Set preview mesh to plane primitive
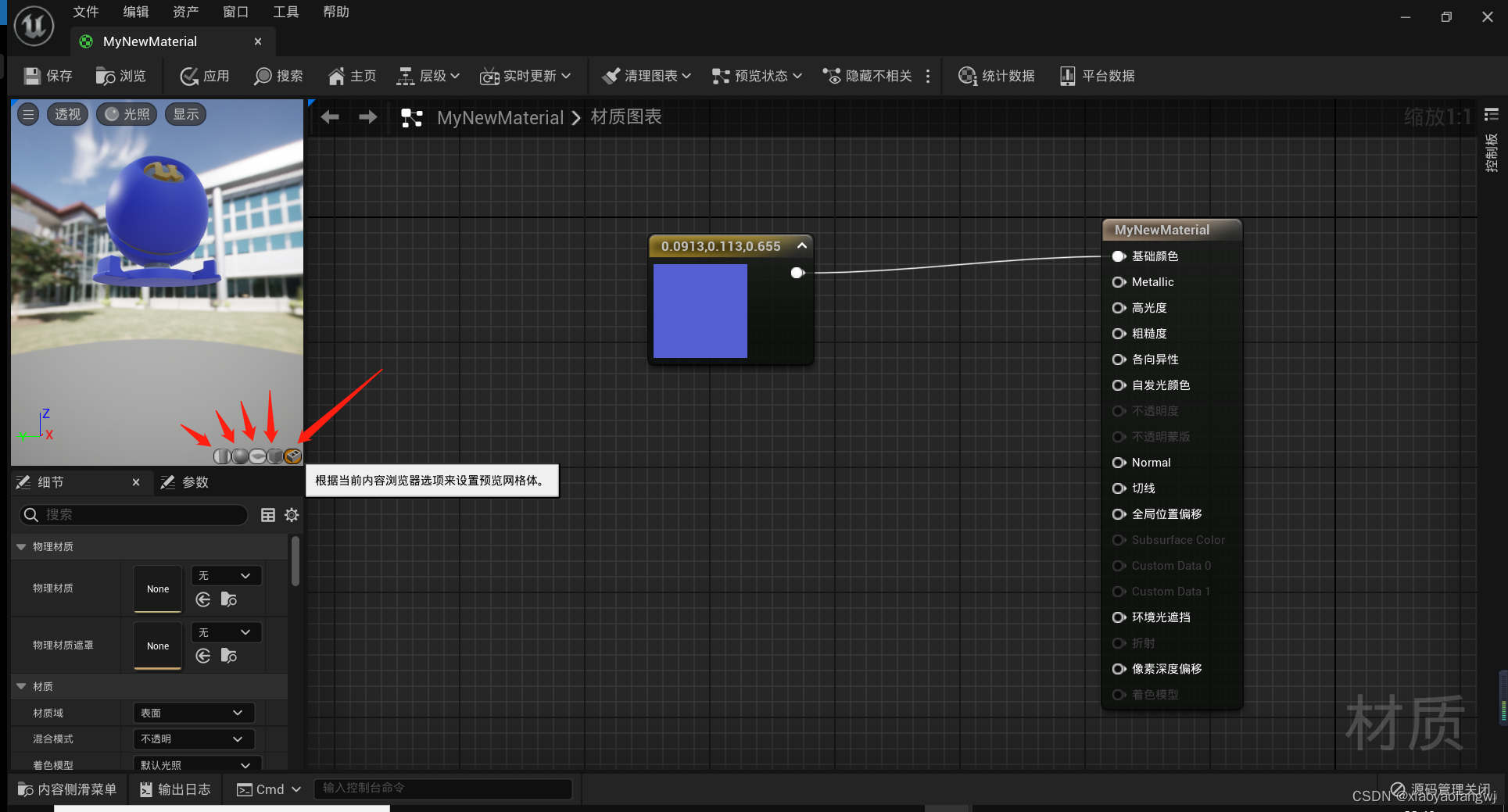The image size is (1508, 812). 257,456
